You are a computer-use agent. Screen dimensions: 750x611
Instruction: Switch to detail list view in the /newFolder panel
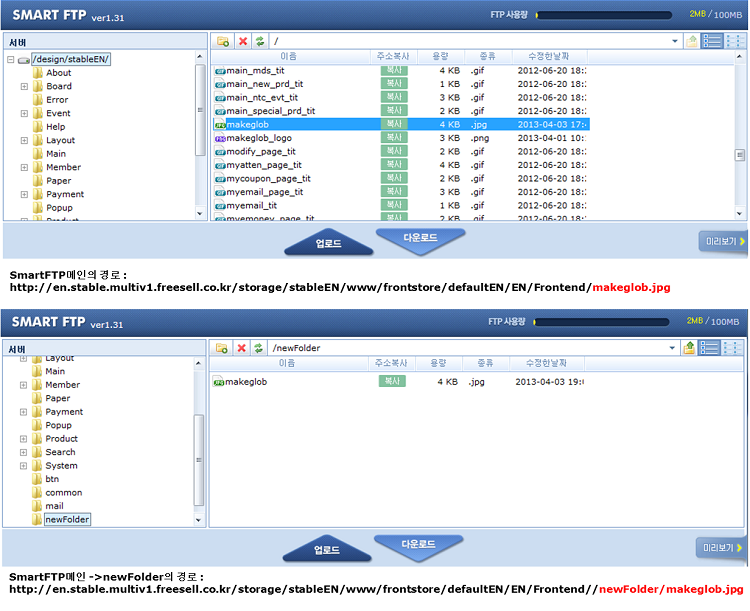[712, 347]
